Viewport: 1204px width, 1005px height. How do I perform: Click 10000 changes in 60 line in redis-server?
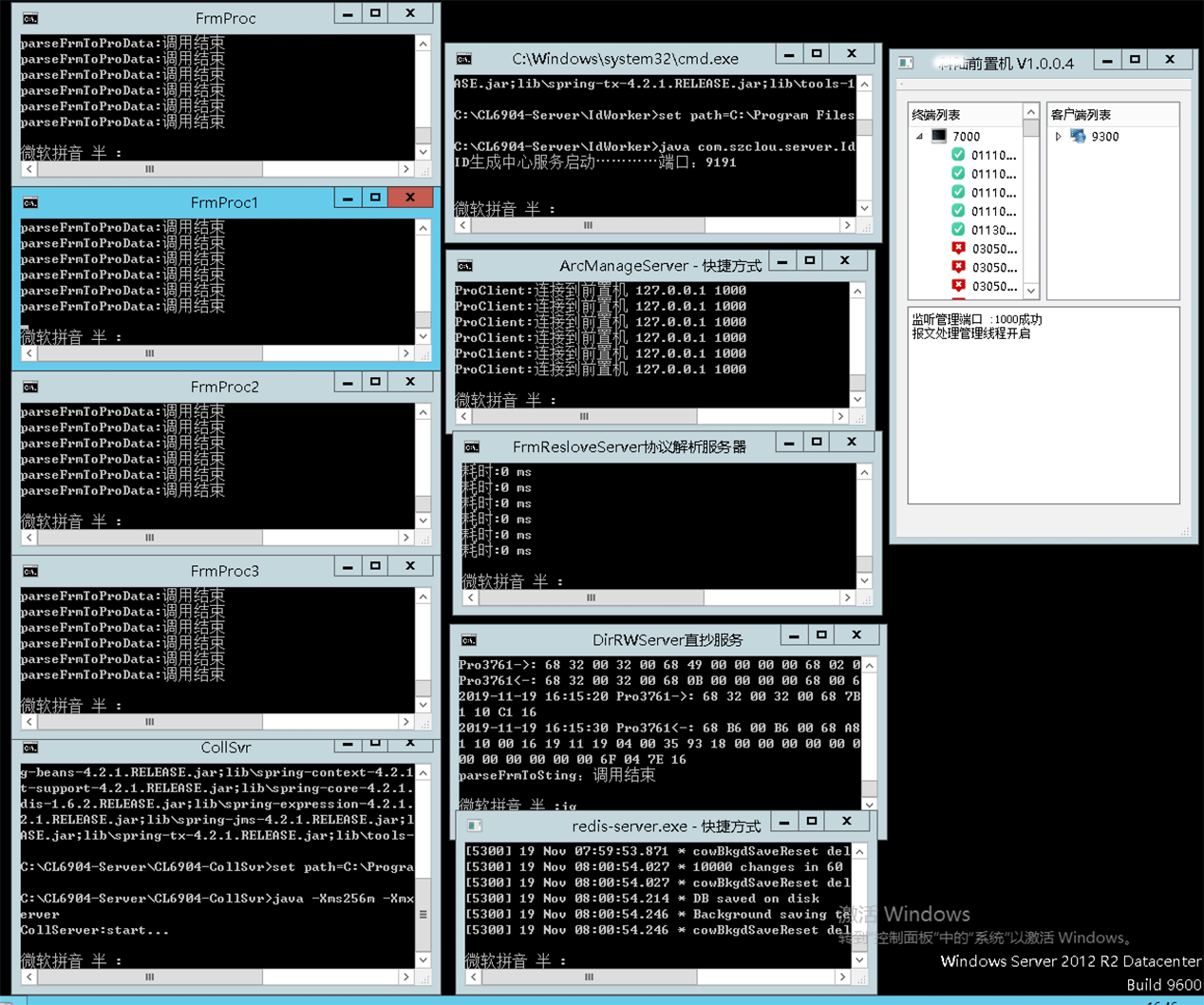point(654,867)
